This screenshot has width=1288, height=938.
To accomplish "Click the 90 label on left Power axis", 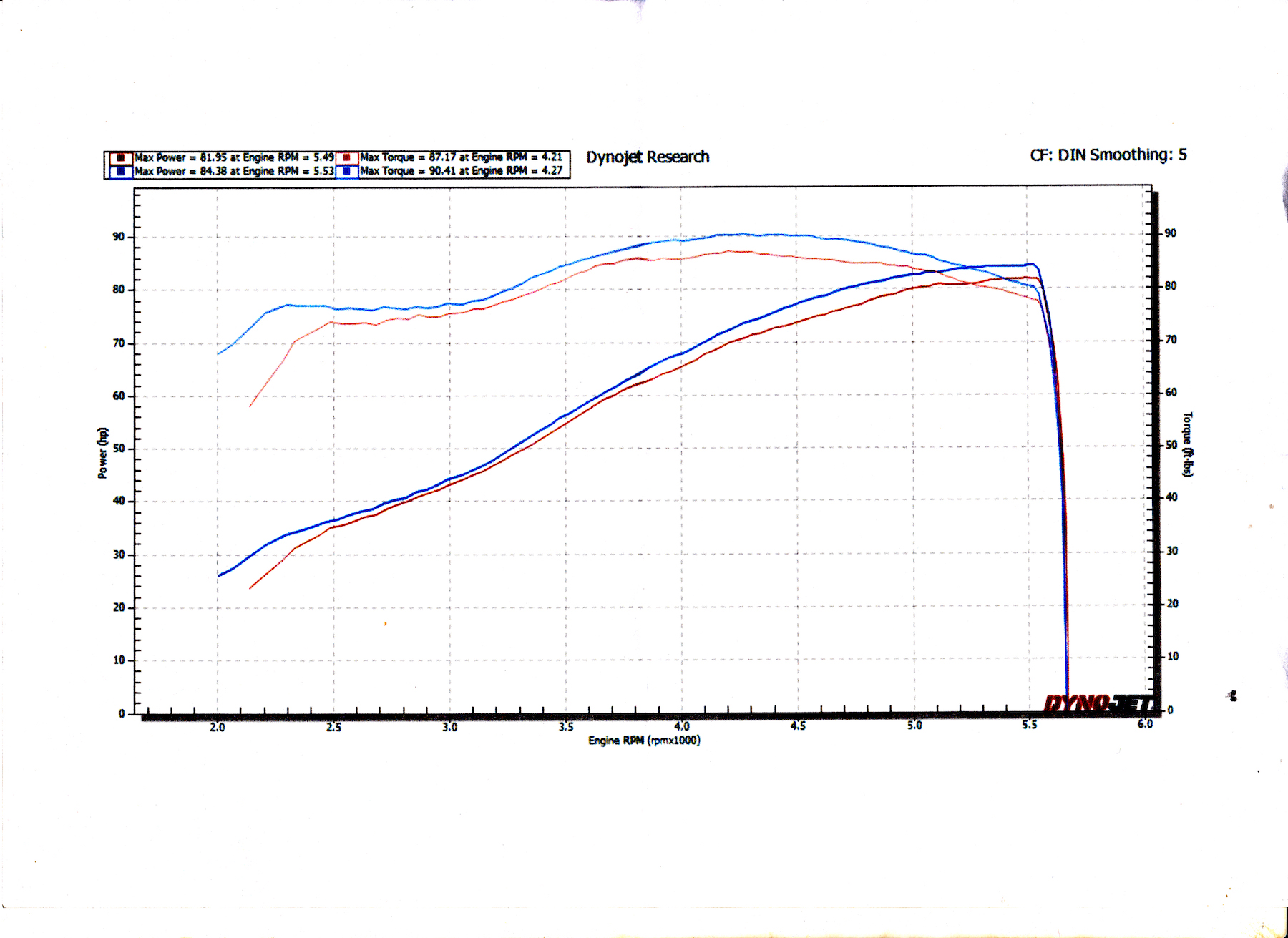I will [x=118, y=237].
